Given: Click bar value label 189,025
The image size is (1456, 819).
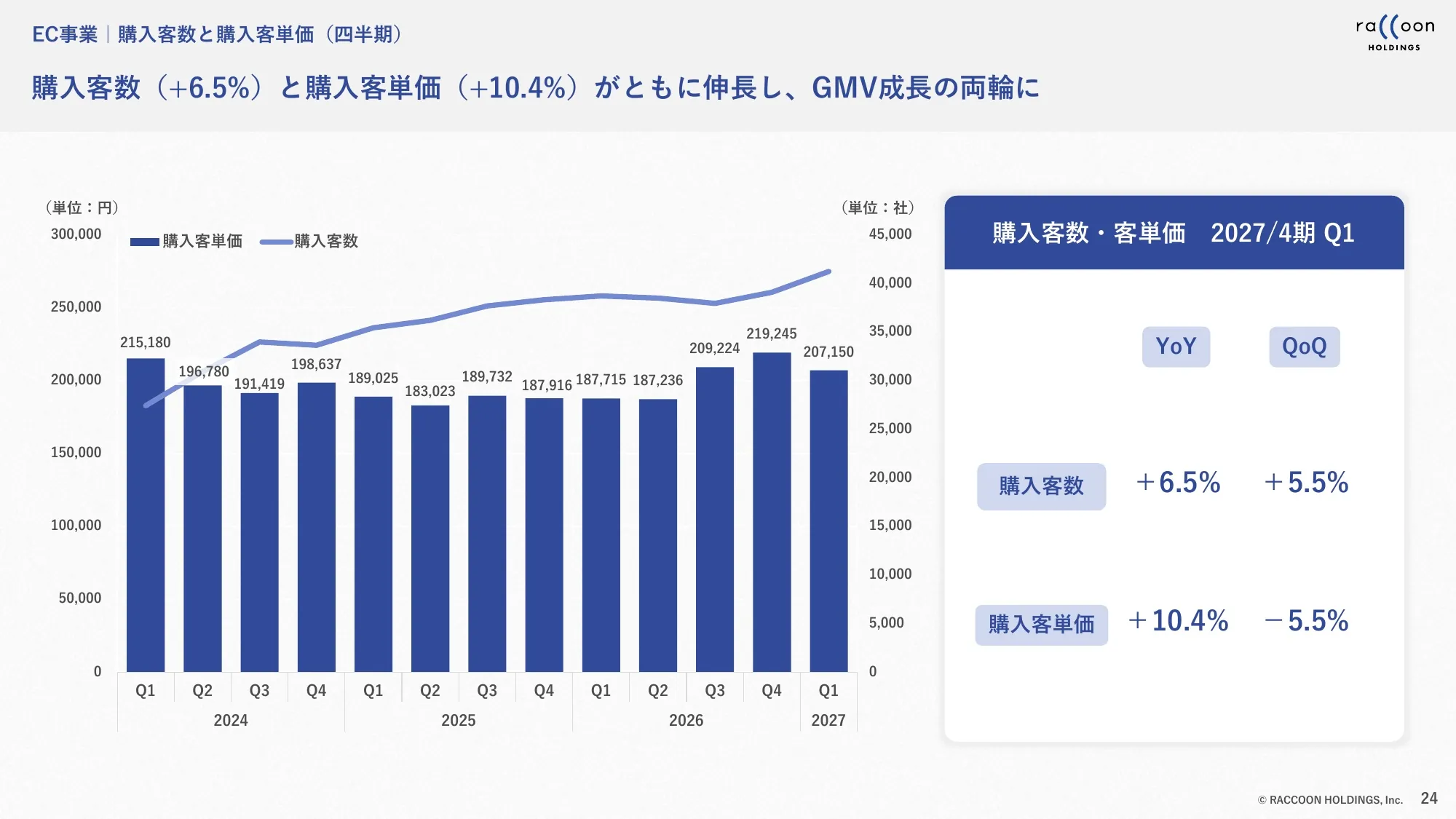Looking at the screenshot, I should coord(373,378).
